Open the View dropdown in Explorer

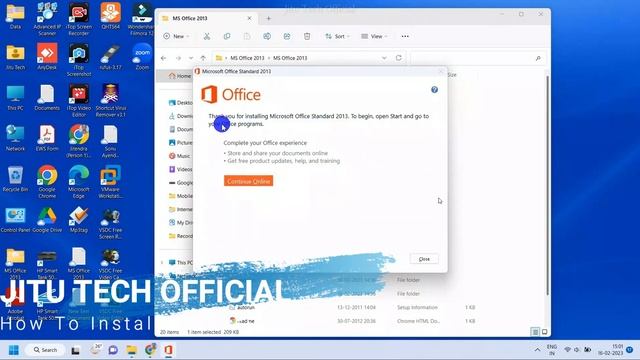pos(374,36)
